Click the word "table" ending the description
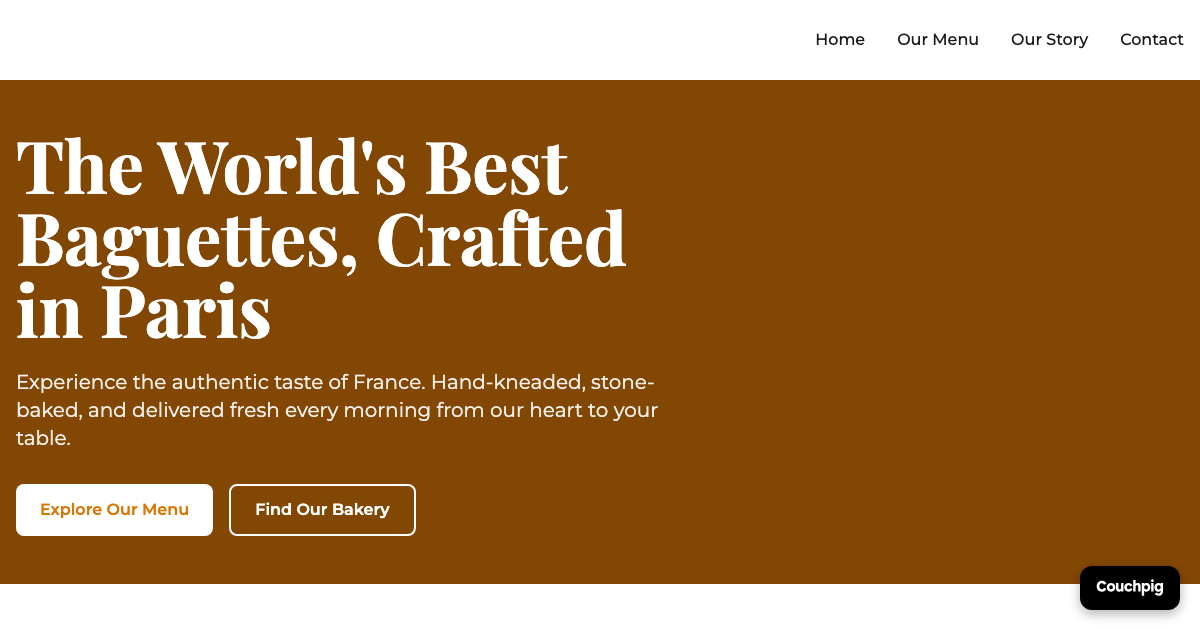 pyautogui.click(x=42, y=438)
